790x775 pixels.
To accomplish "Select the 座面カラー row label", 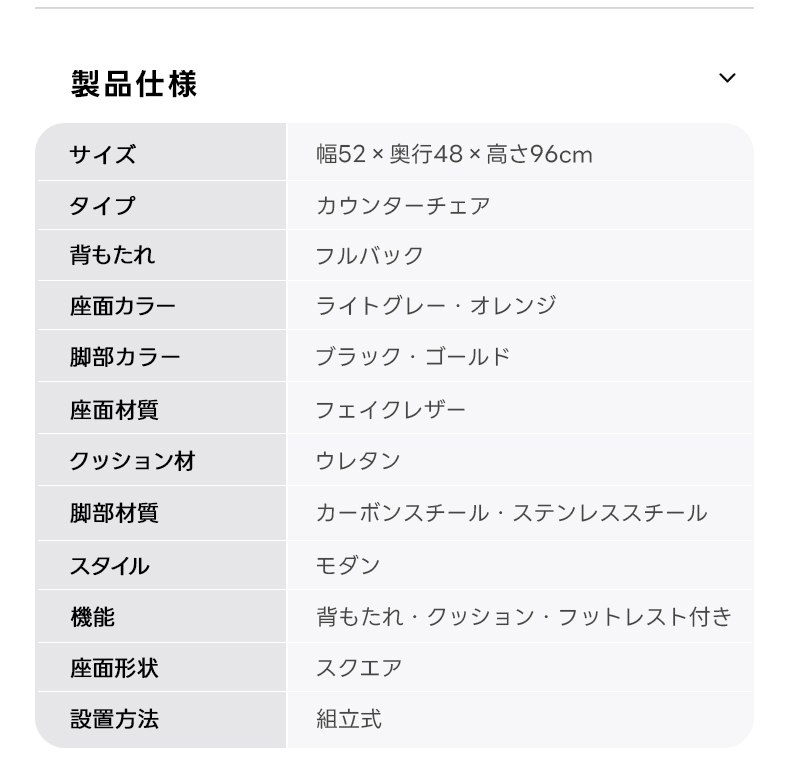I will (123, 306).
